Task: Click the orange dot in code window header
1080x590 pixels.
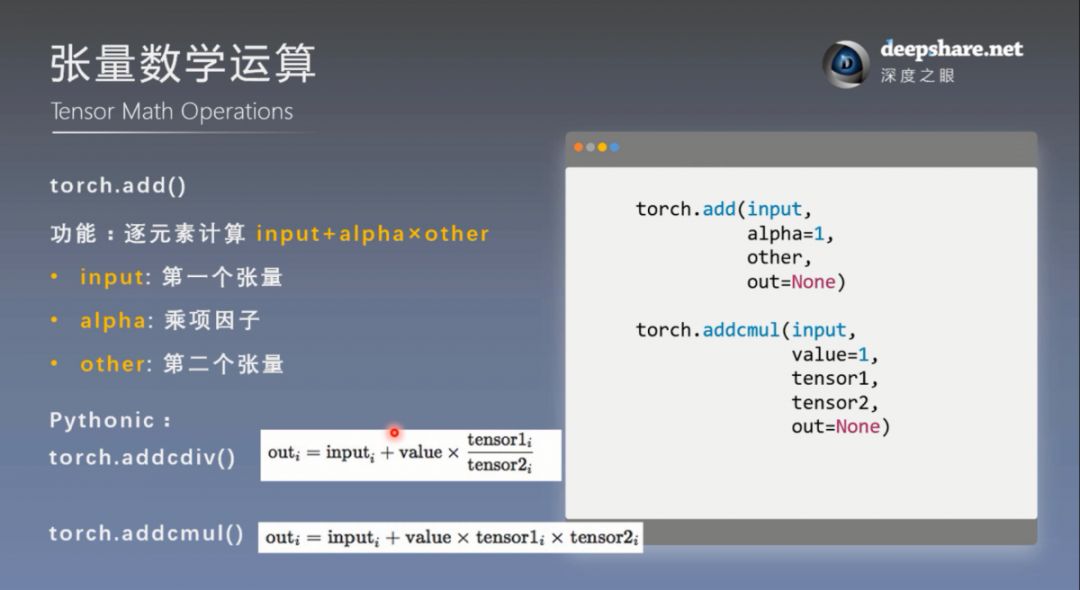Action: tap(579, 147)
